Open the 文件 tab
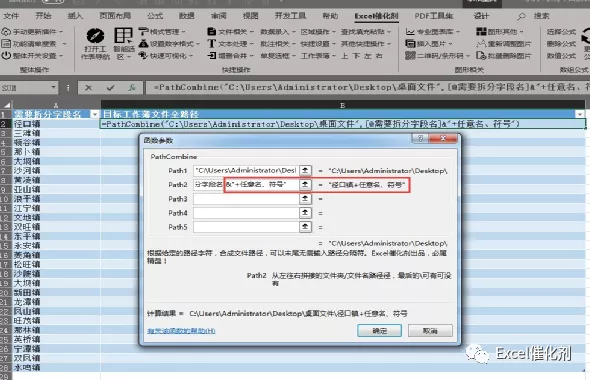590x380 pixels. click(x=11, y=16)
